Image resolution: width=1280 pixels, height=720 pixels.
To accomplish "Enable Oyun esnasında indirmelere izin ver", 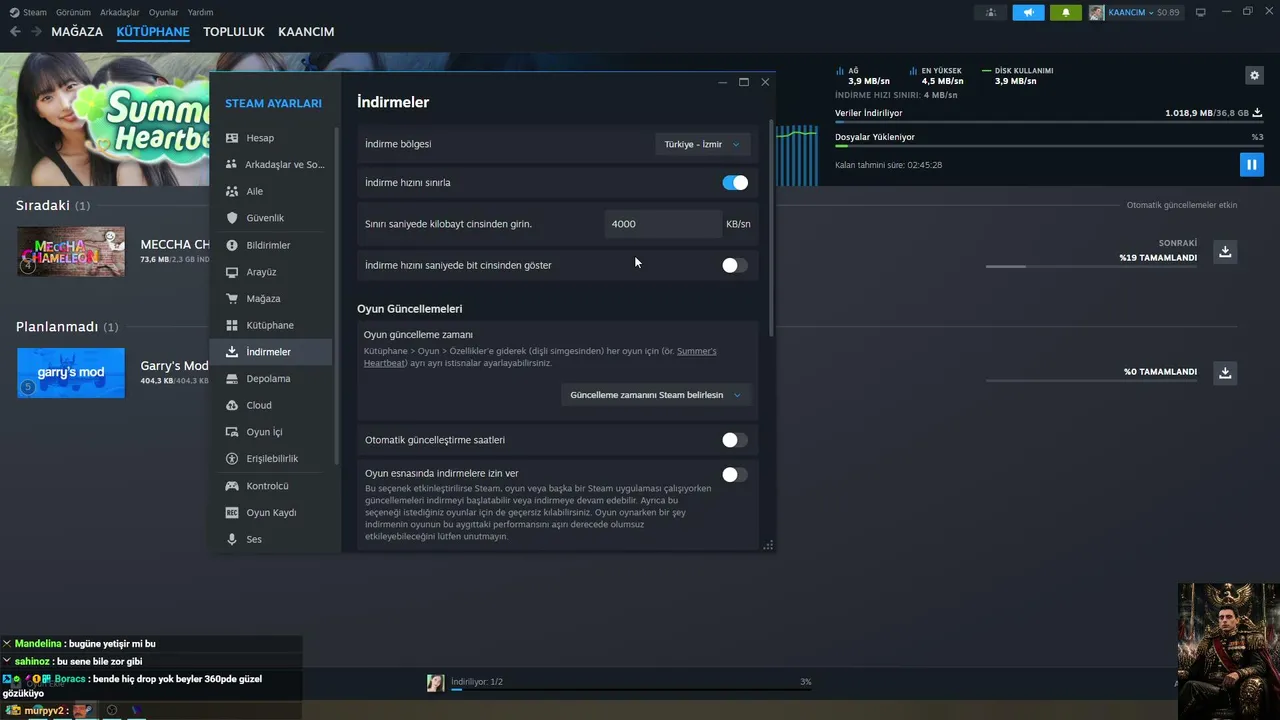I will click(735, 475).
